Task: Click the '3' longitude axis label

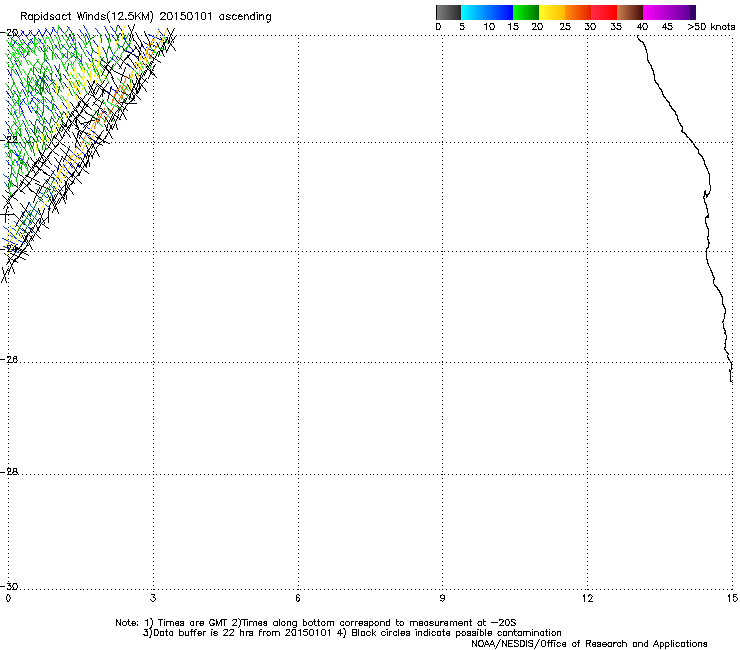Action: pyautogui.click(x=153, y=599)
